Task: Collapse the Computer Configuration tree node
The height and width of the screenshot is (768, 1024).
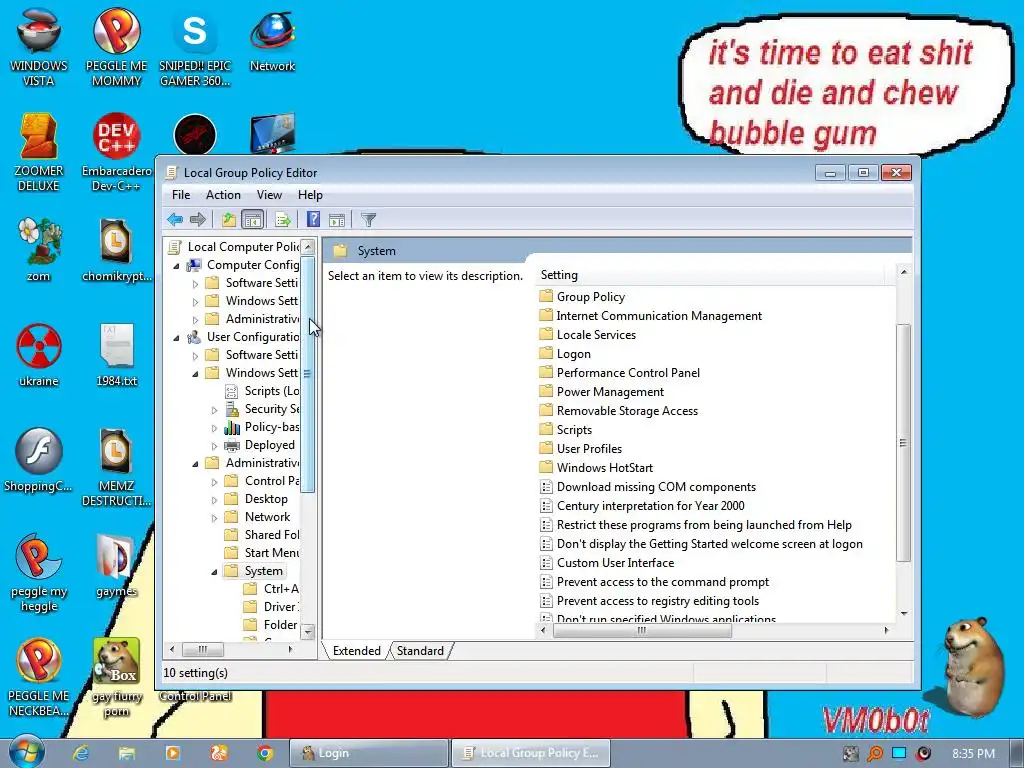Action: [176, 266]
